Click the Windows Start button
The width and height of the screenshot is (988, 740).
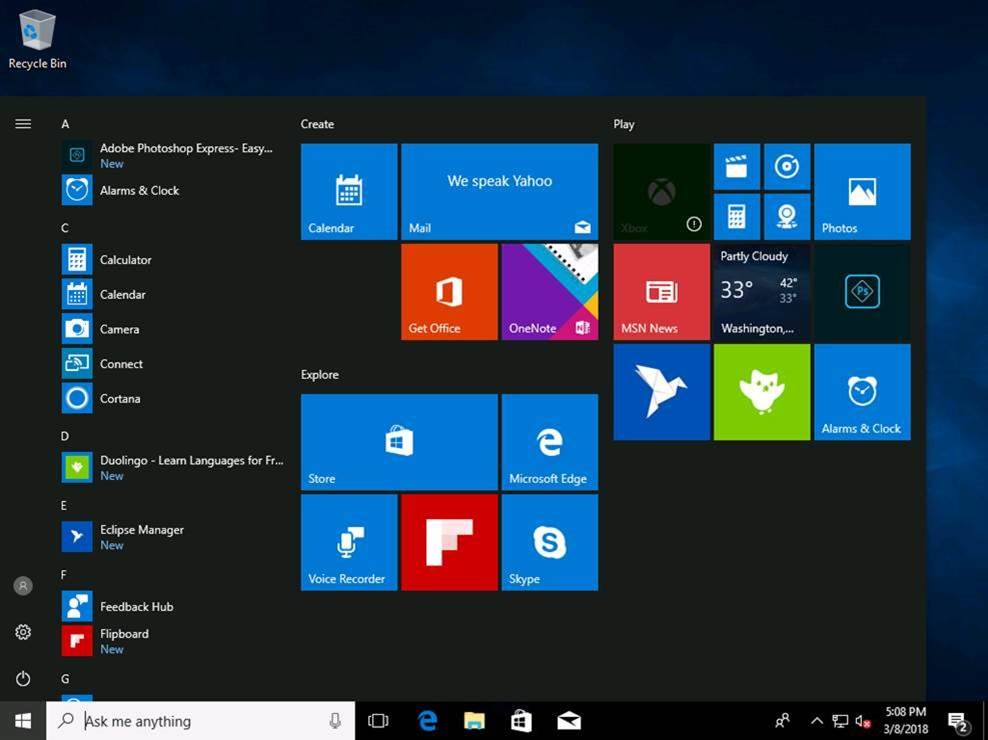coord(23,720)
